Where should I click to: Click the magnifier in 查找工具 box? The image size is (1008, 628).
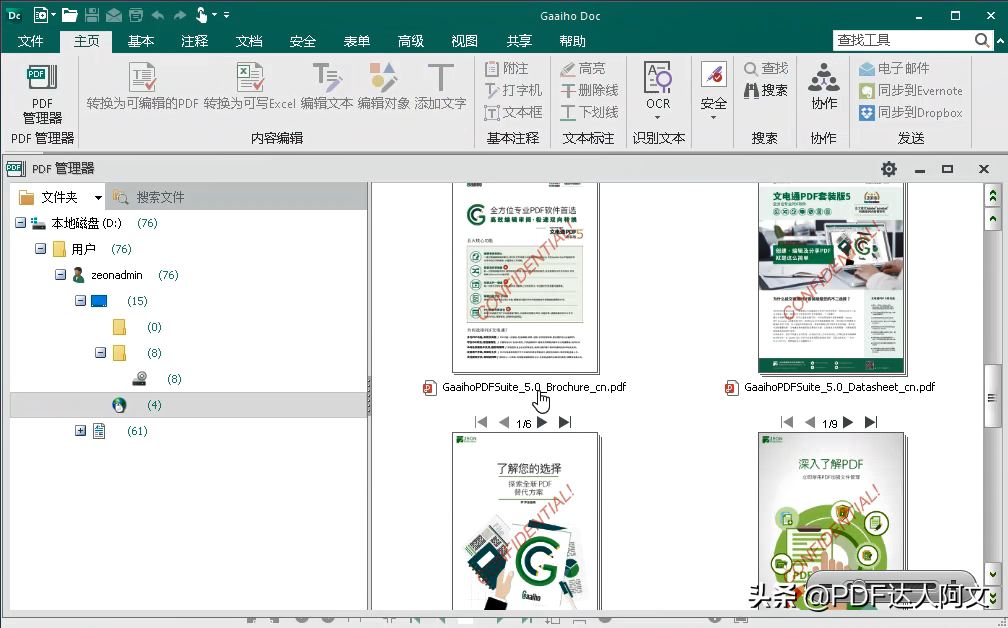pos(982,40)
